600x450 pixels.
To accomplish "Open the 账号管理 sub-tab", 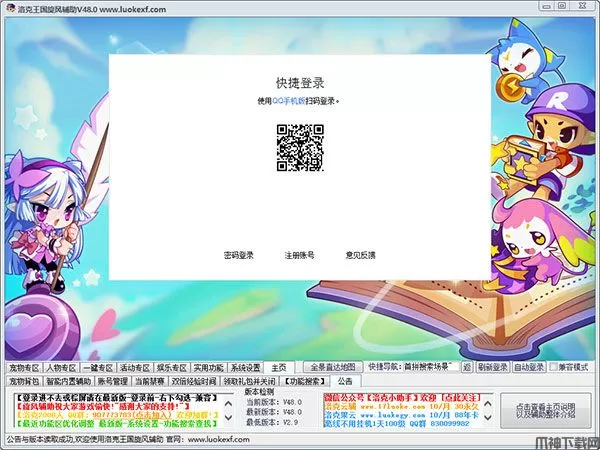I will (112, 381).
